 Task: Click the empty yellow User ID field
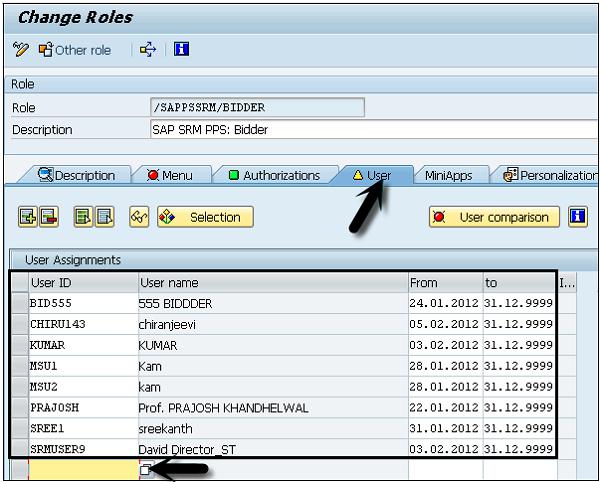tap(84, 469)
